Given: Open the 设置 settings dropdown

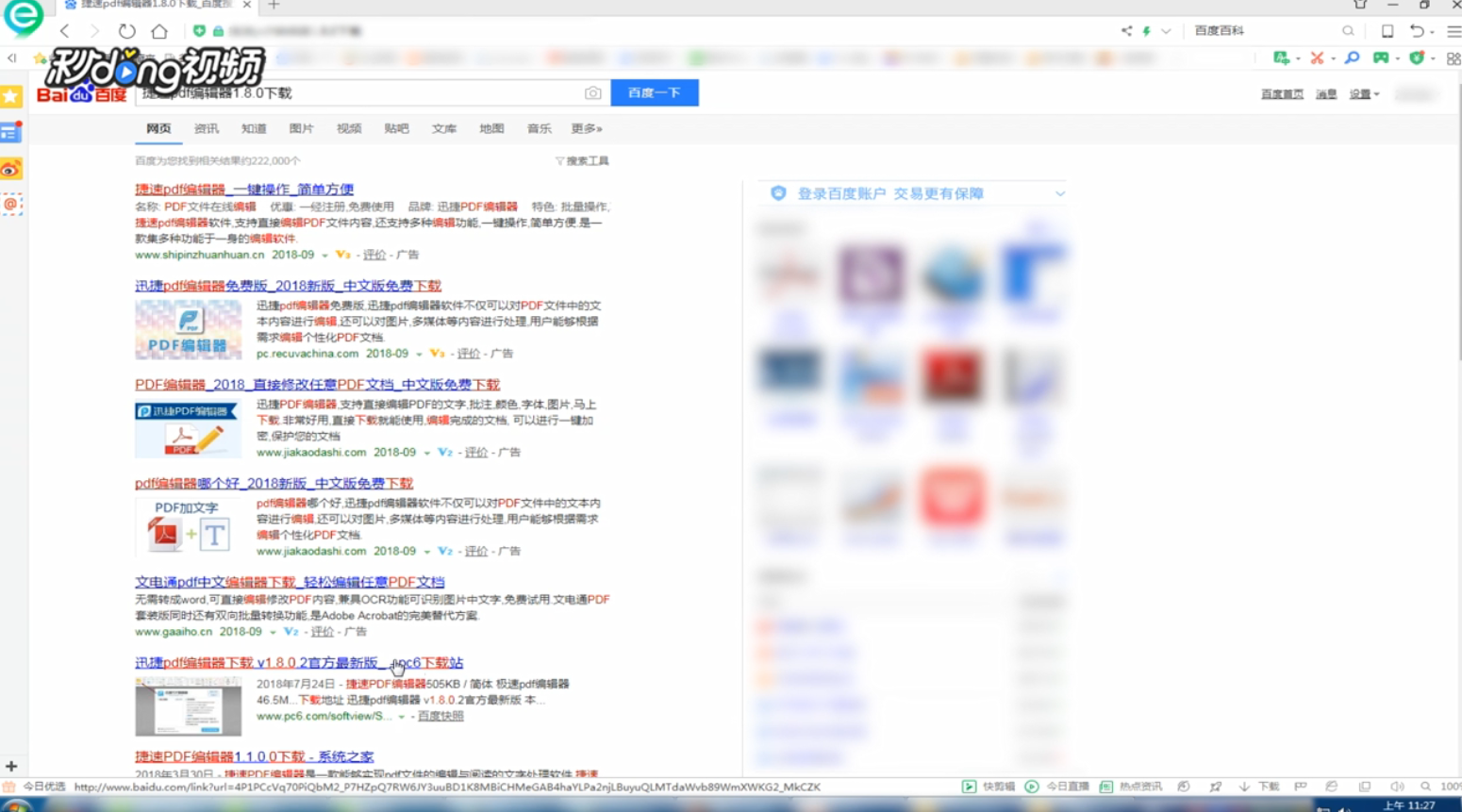Looking at the screenshot, I should click(x=1364, y=94).
